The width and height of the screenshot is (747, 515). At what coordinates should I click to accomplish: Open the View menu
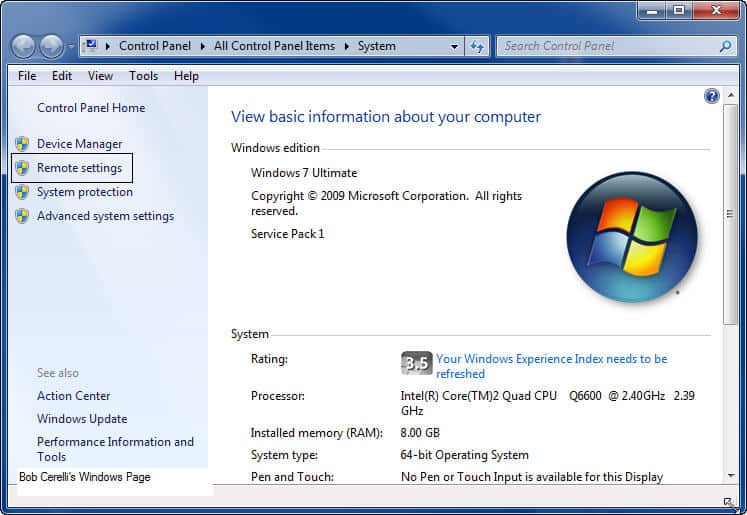tap(100, 76)
